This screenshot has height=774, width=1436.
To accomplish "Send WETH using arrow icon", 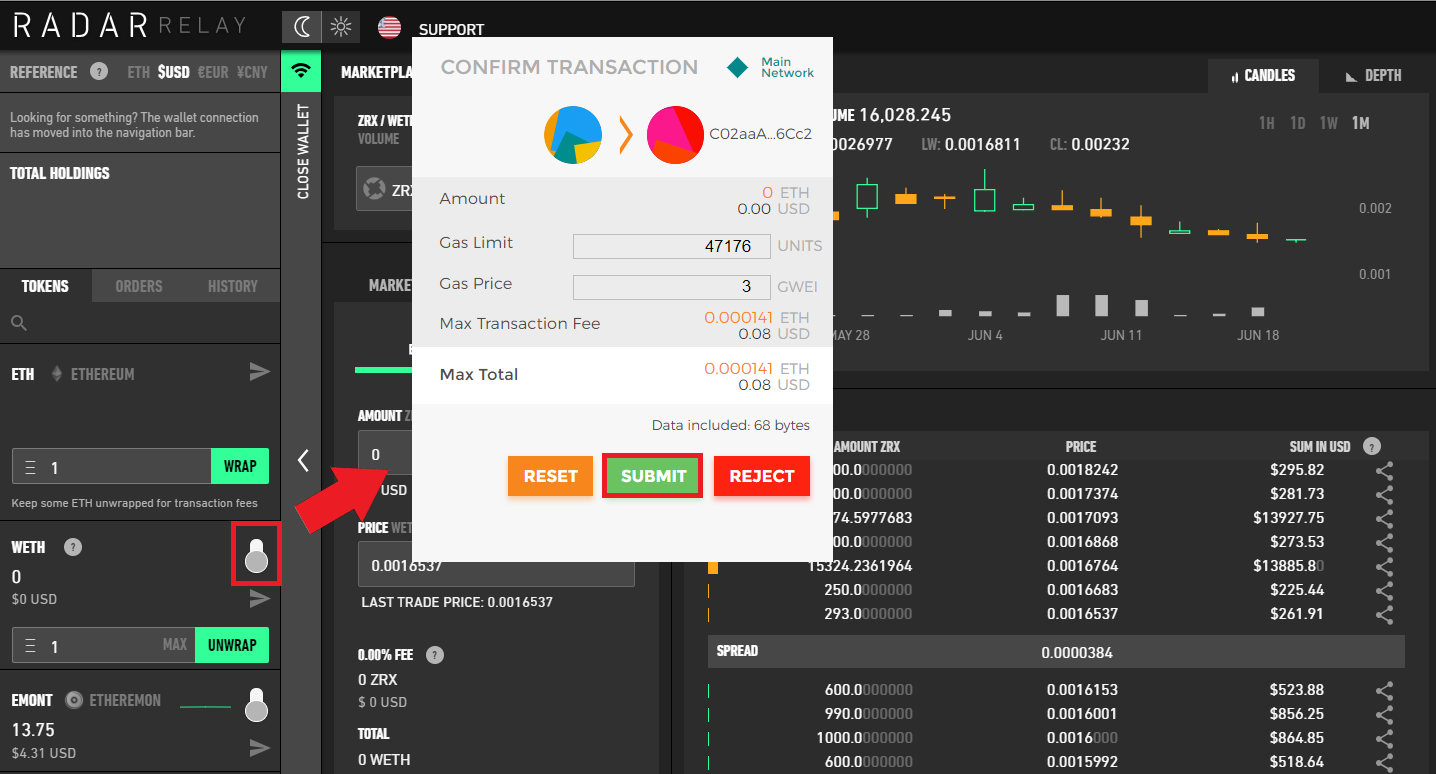I will 259,599.
